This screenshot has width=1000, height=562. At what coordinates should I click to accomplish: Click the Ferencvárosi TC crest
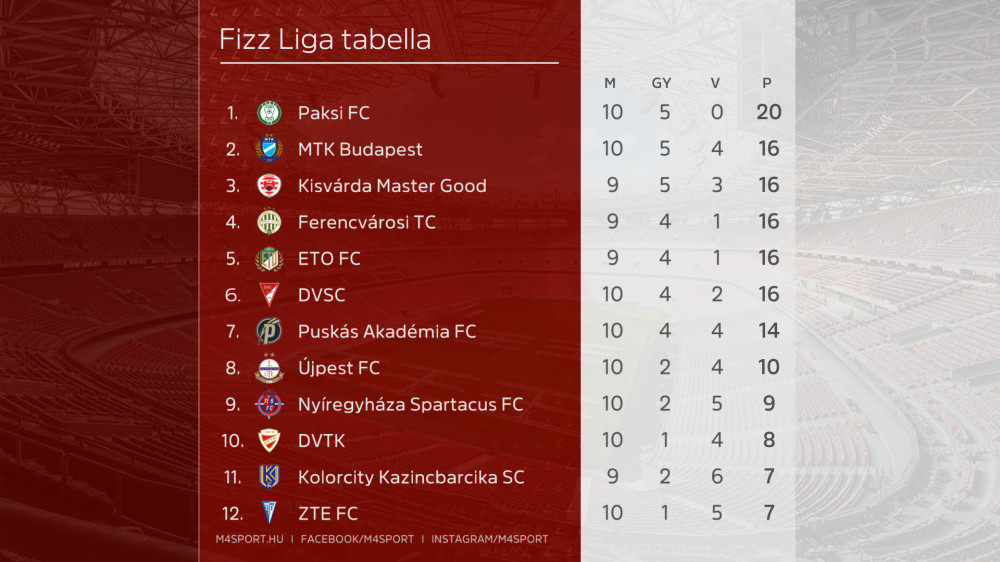pyautogui.click(x=269, y=222)
